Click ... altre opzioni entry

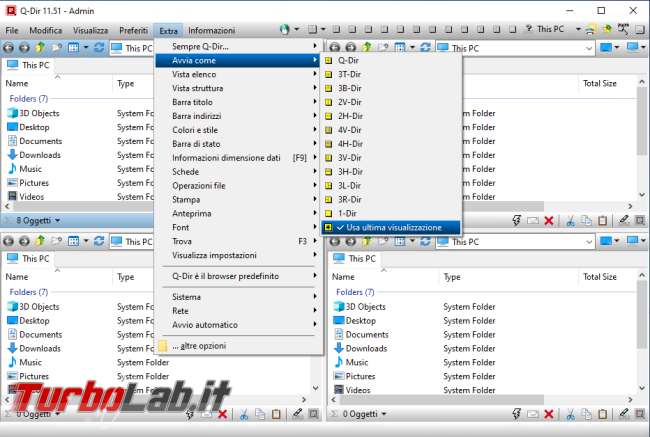(238, 346)
